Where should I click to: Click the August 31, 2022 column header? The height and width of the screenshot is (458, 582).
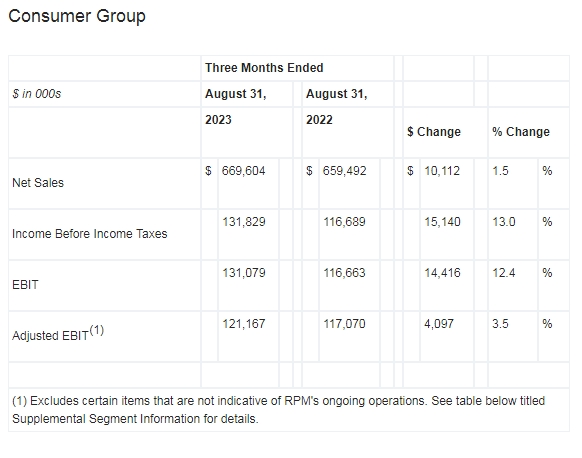click(336, 107)
